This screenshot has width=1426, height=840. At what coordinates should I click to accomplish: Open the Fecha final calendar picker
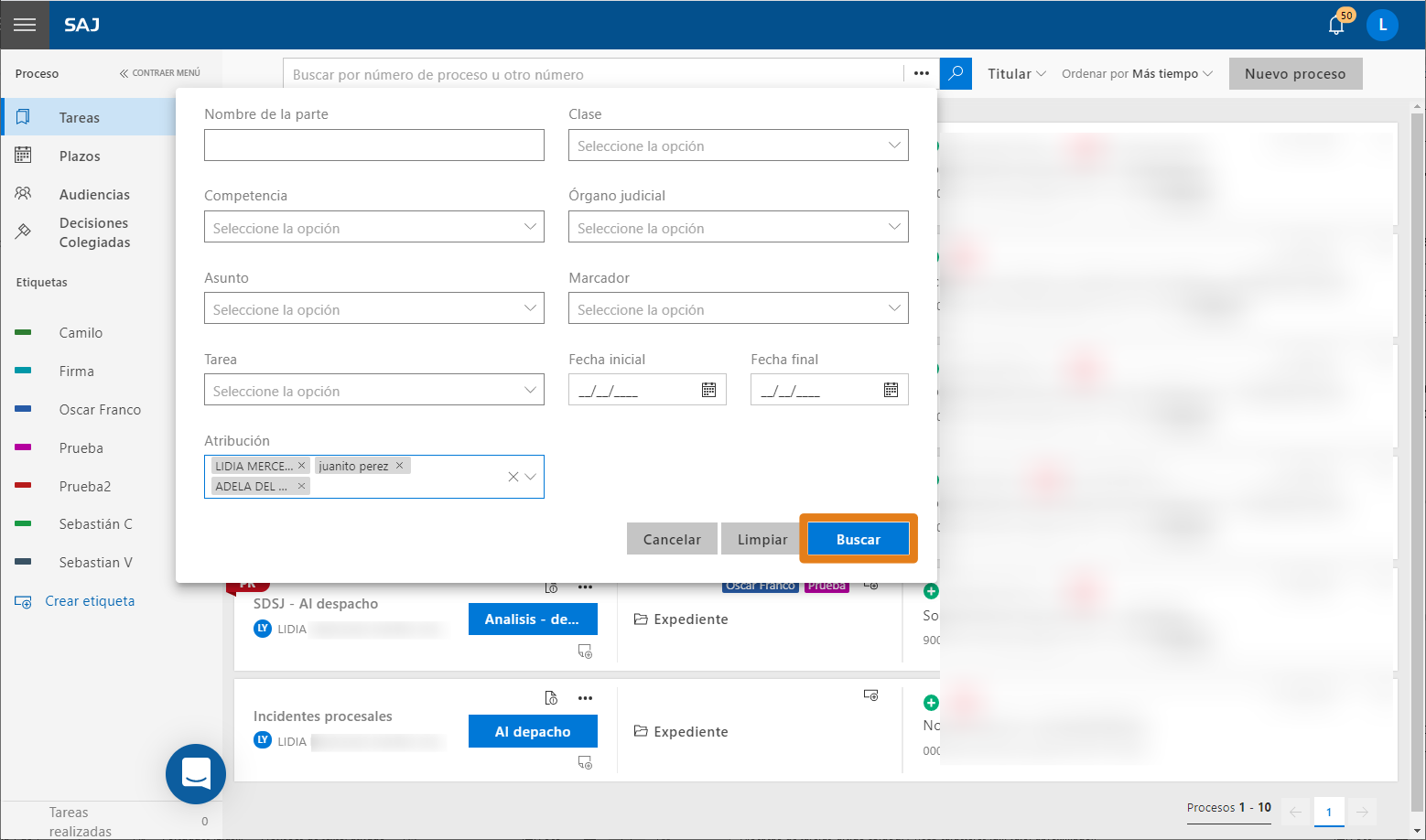pos(891,390)
